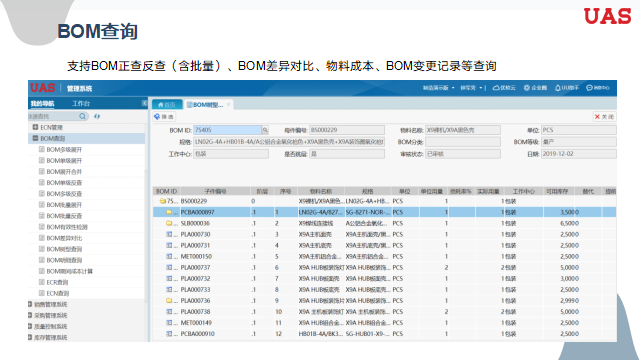Expand the 销售管理系统 module
Screen dimensions: 640x360
30,304
